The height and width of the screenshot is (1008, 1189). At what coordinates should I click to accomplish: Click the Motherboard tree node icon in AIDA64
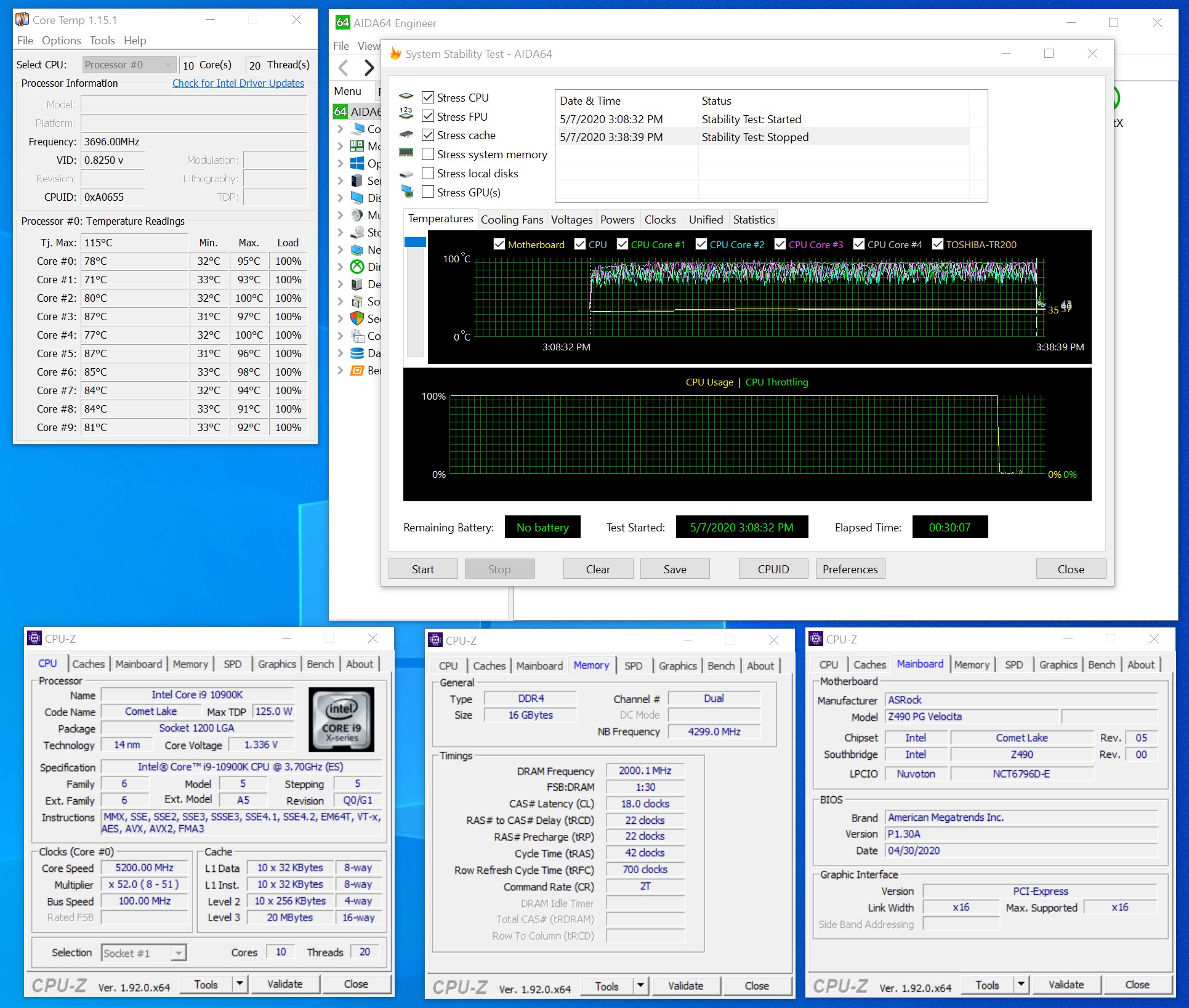point(357,146)
